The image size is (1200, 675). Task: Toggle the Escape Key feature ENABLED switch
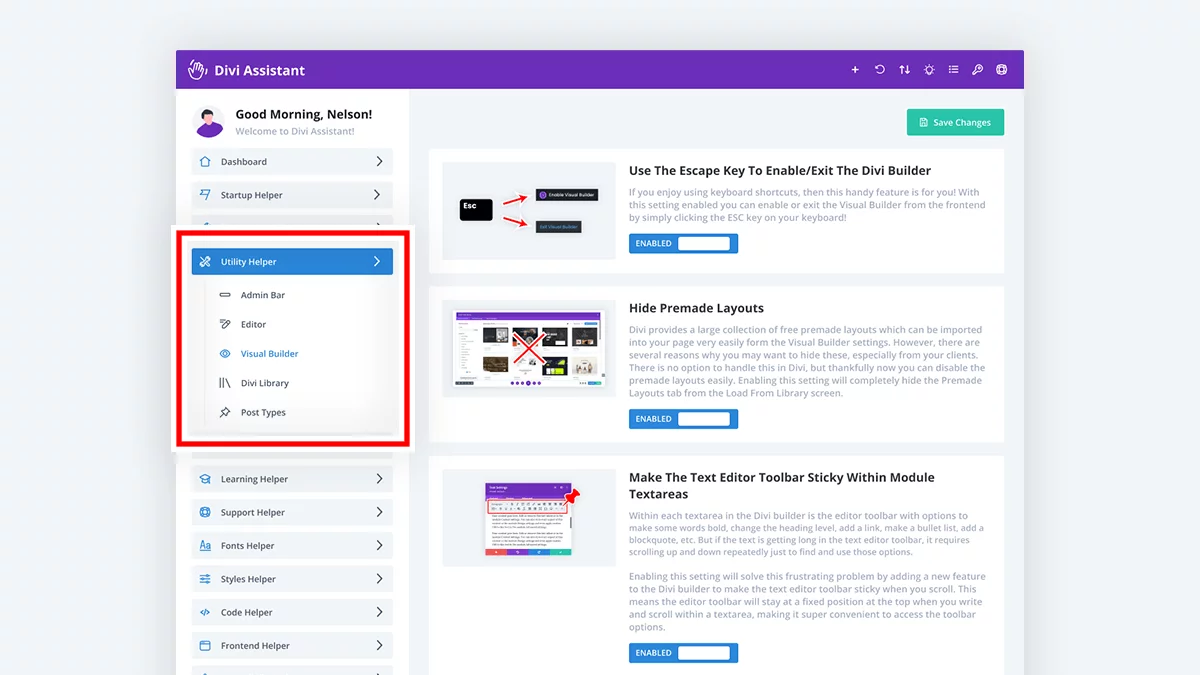tap(683, 243)
